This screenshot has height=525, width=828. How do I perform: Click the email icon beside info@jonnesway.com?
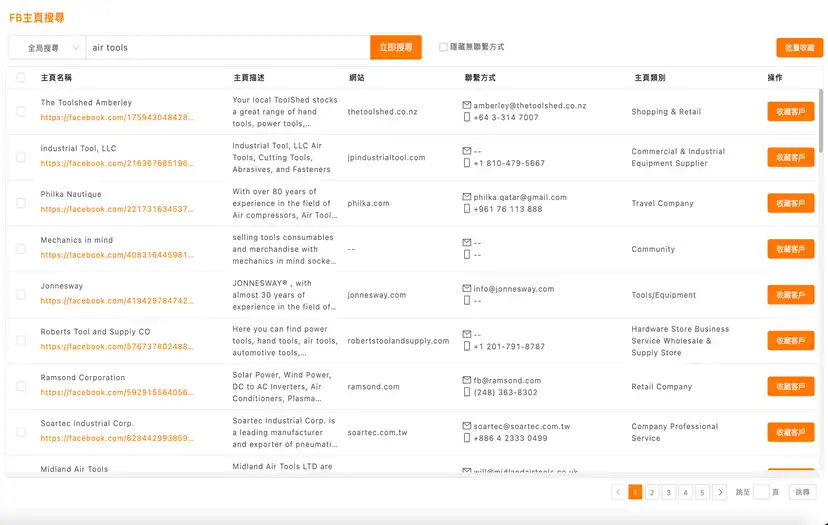pyautogui.click(x=467, y=288)
